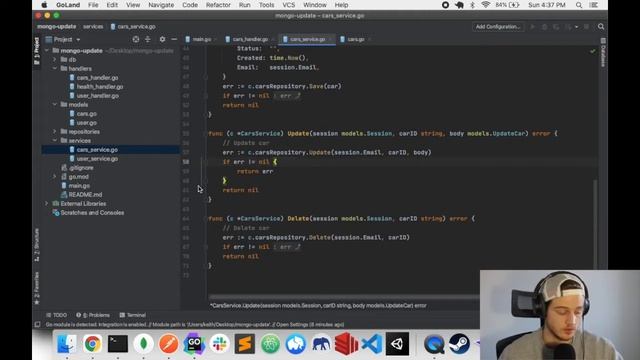
Task: Open Unity from the dock
Action: 398,344
